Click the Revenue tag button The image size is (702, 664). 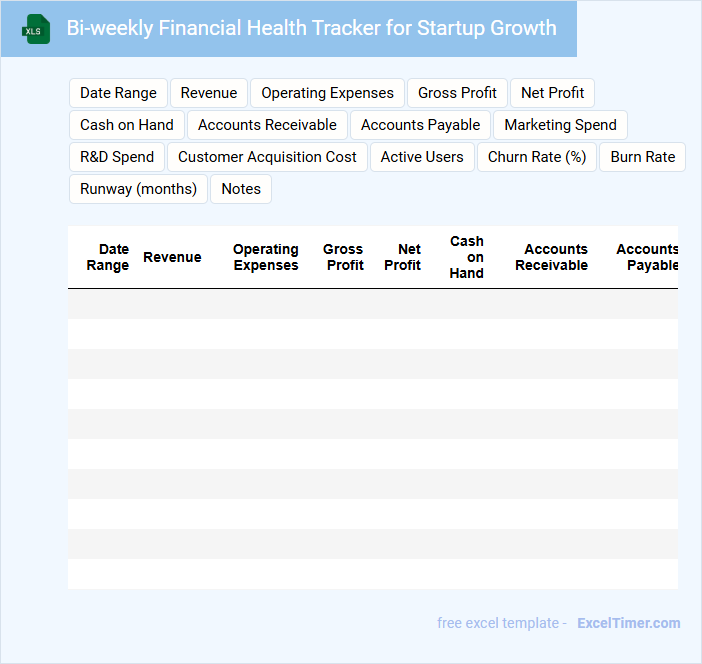click(x=209, y=93)
